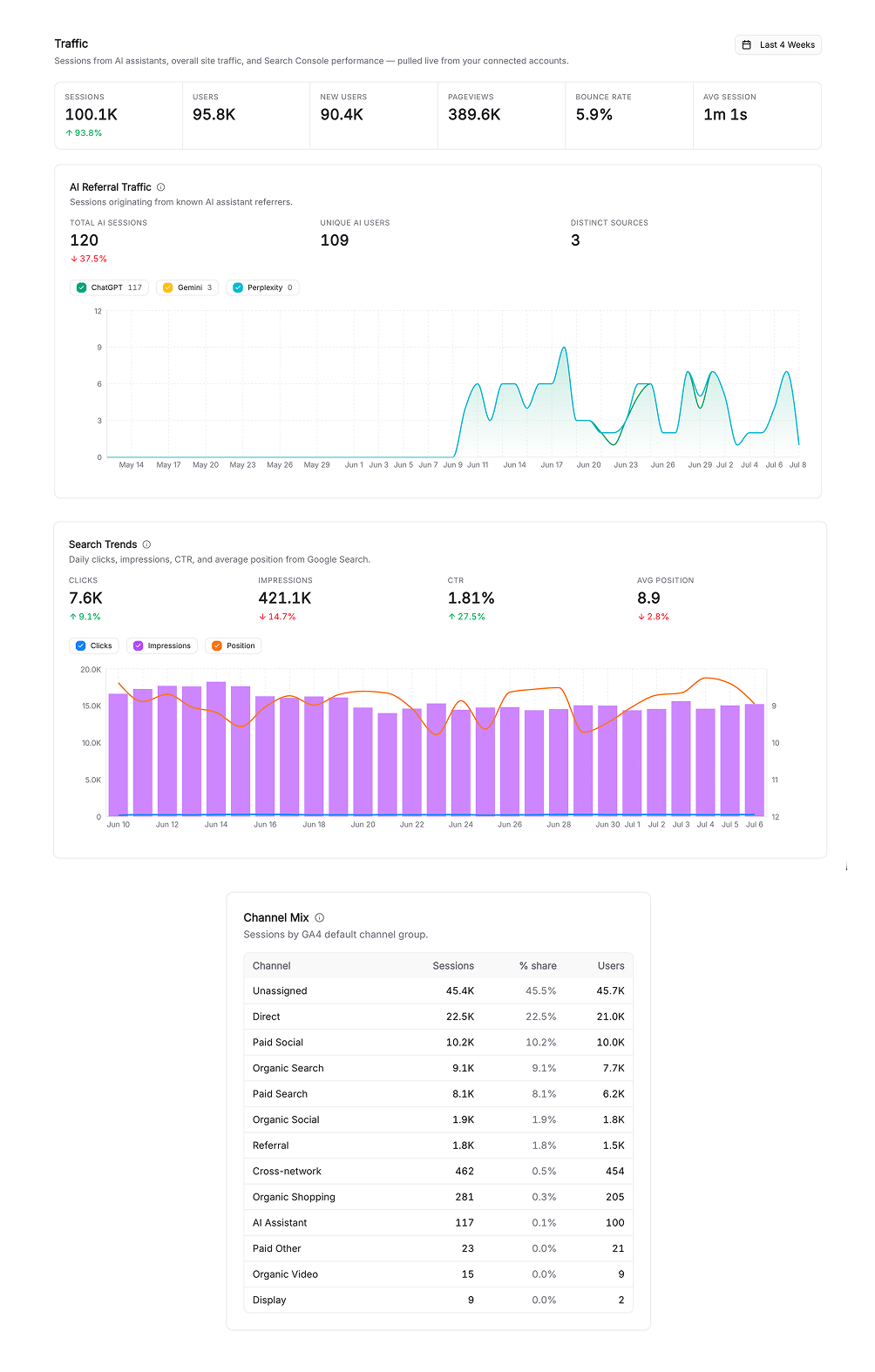The height and width of the screenshot is (1372, 875).
Task: Toggle the Perplexity series checkbox
Action: pyautogui.click(x=238, y=287)
